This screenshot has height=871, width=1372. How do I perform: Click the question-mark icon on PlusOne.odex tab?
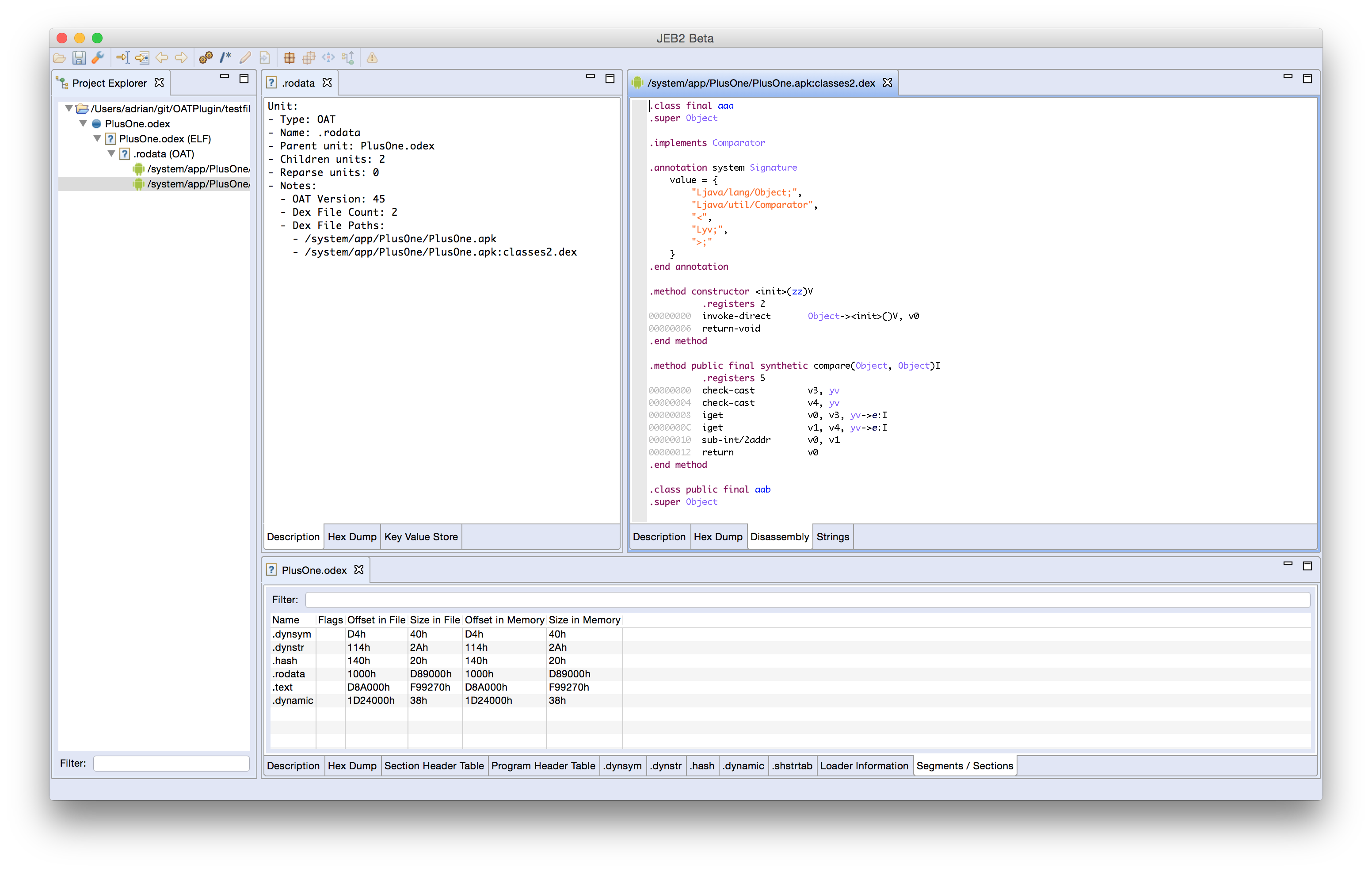[272, 570]
